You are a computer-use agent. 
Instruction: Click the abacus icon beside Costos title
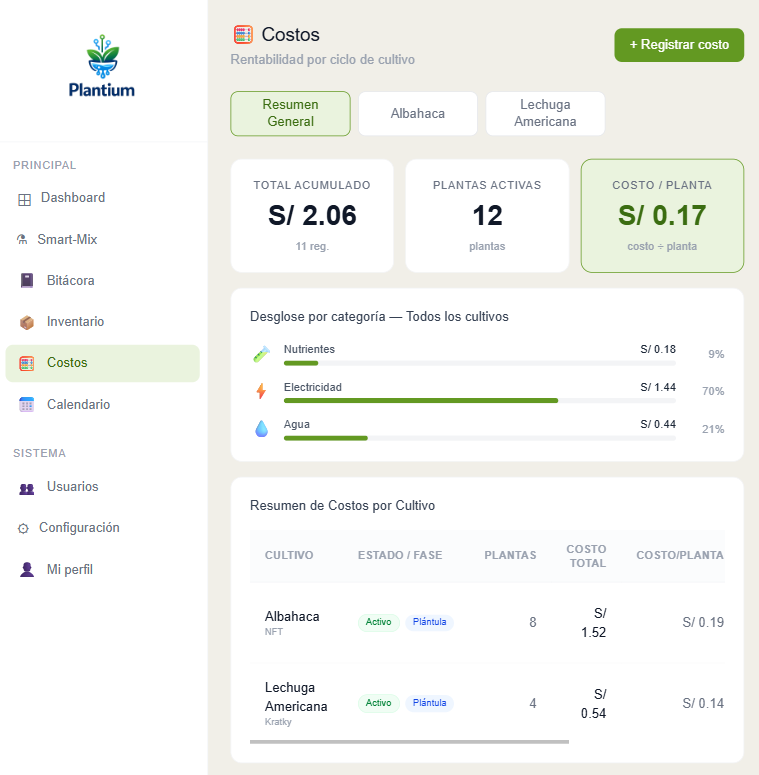[243, 35]
